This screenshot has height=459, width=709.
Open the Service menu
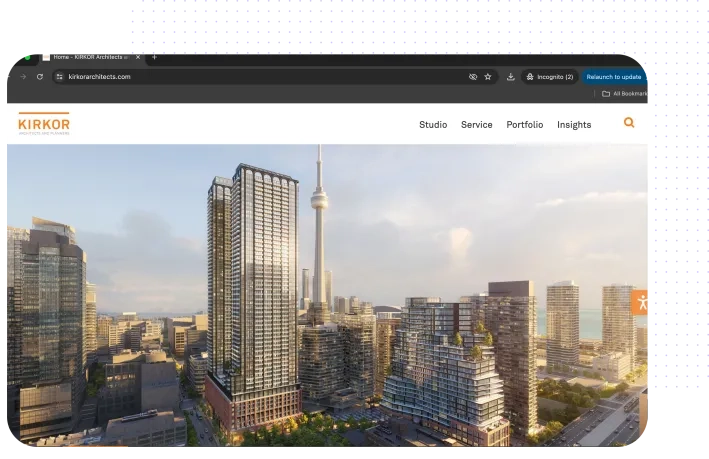point(477,125)
